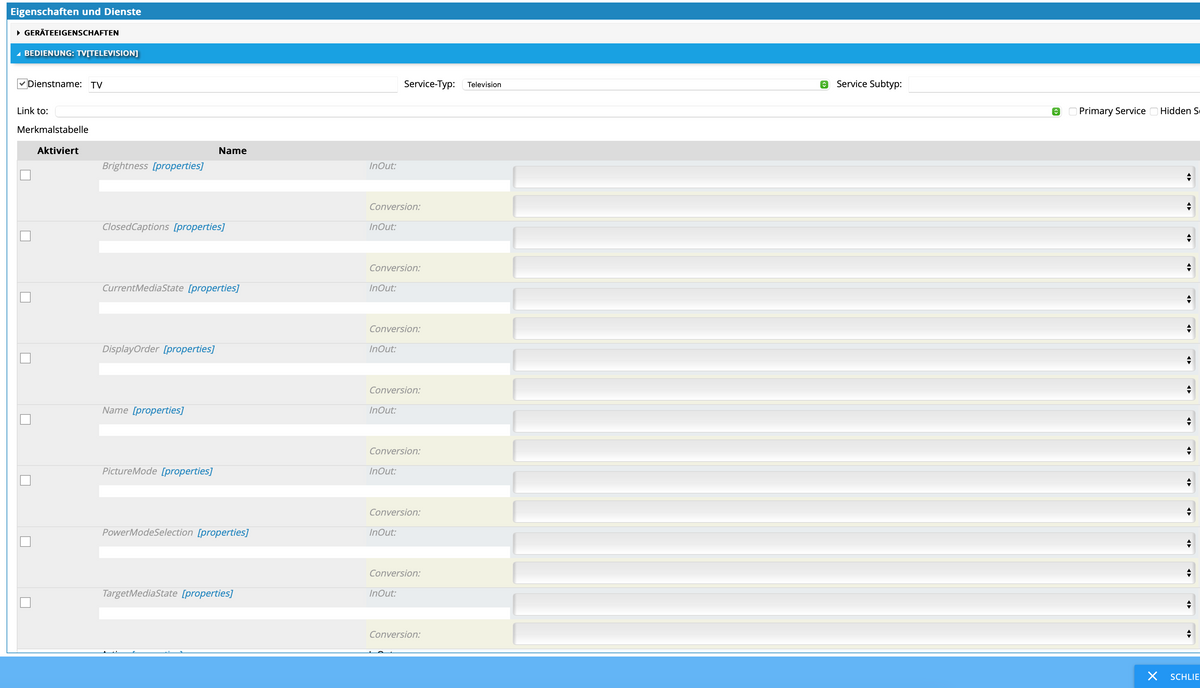
Task: Open the Name Conversion dropdown
Action: tap(855, 451)
